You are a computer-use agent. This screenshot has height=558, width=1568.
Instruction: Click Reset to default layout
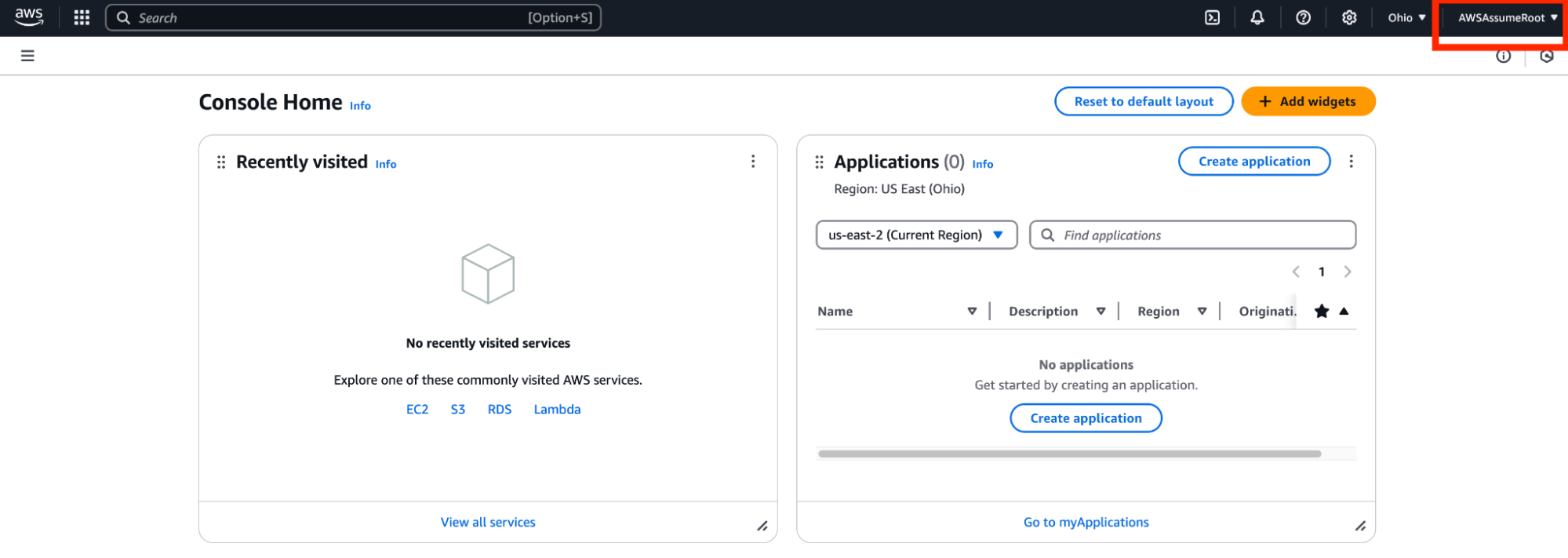click(1143, 101)
